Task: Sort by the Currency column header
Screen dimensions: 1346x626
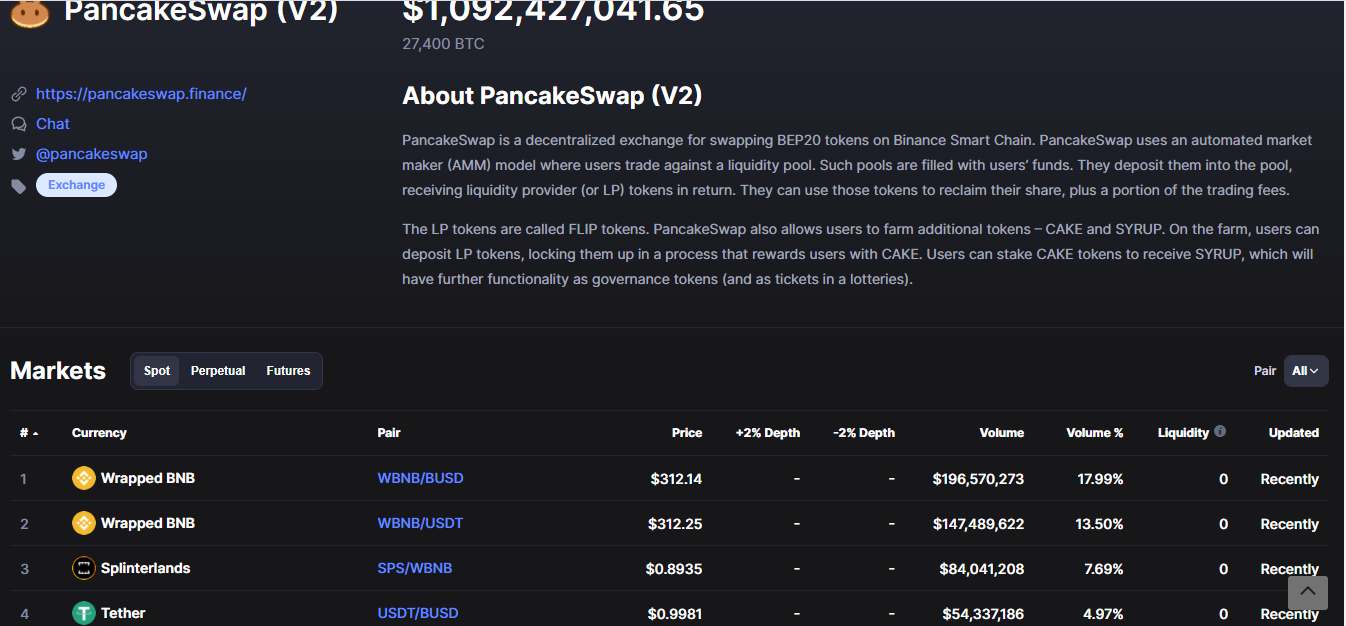Action: (99, 433)
